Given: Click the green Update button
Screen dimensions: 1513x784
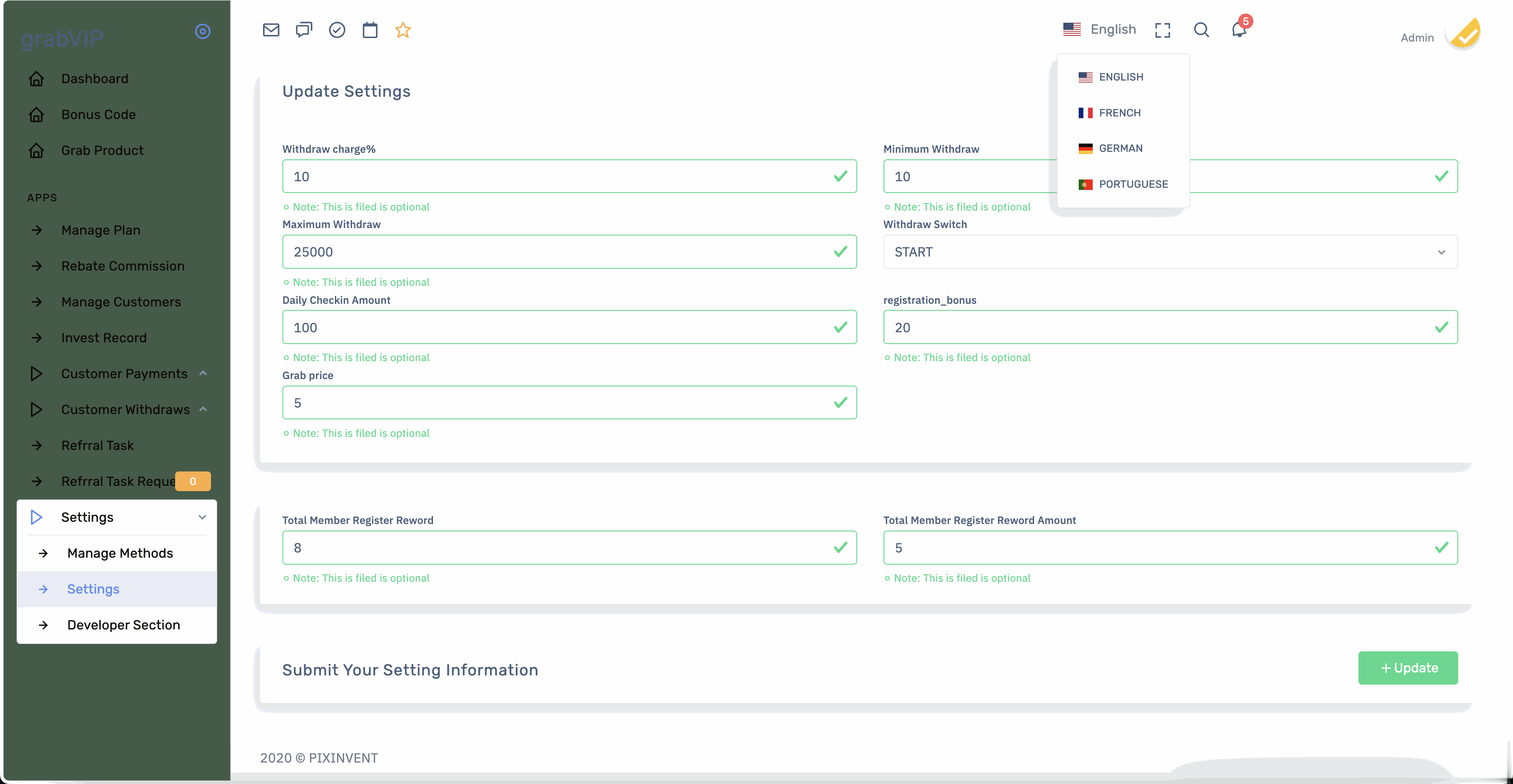Looking at the screenshot, I should click(x=1407, y=668).
